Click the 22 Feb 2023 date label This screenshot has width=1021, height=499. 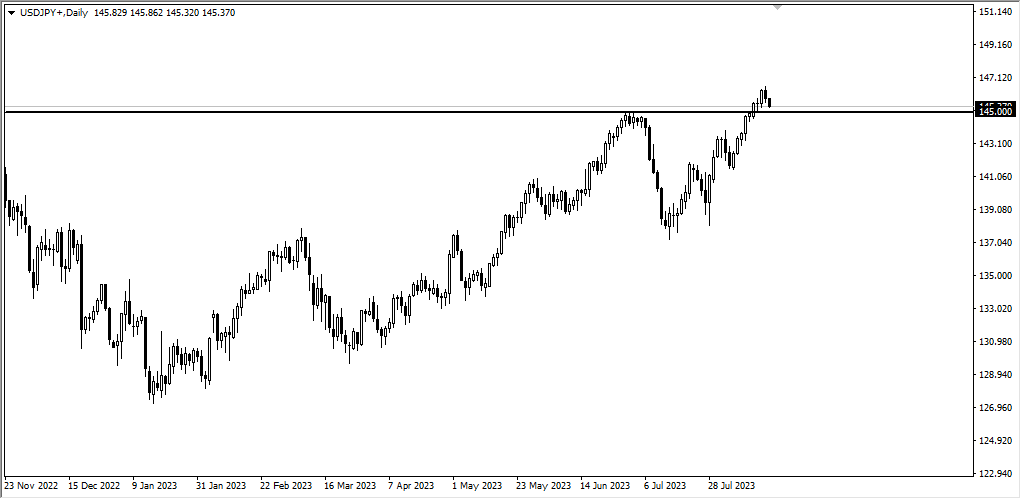click(x=286, y=487)
